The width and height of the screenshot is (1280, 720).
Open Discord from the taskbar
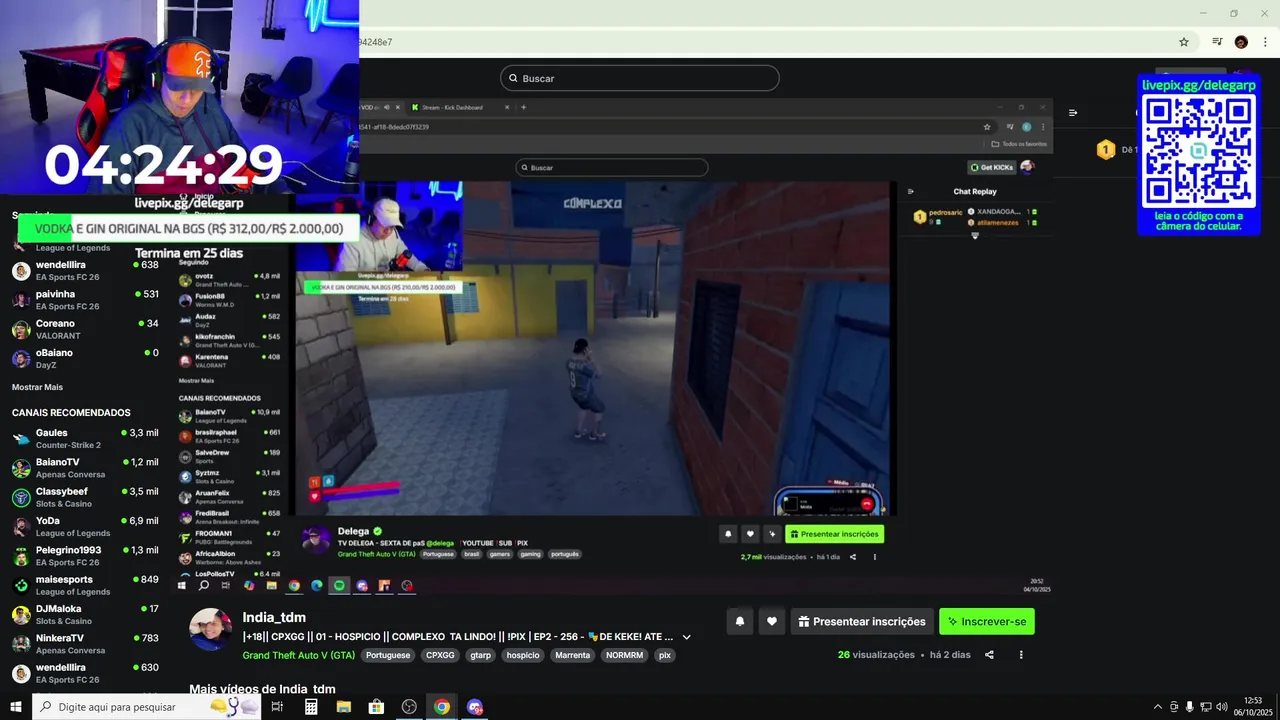point(475,707)
